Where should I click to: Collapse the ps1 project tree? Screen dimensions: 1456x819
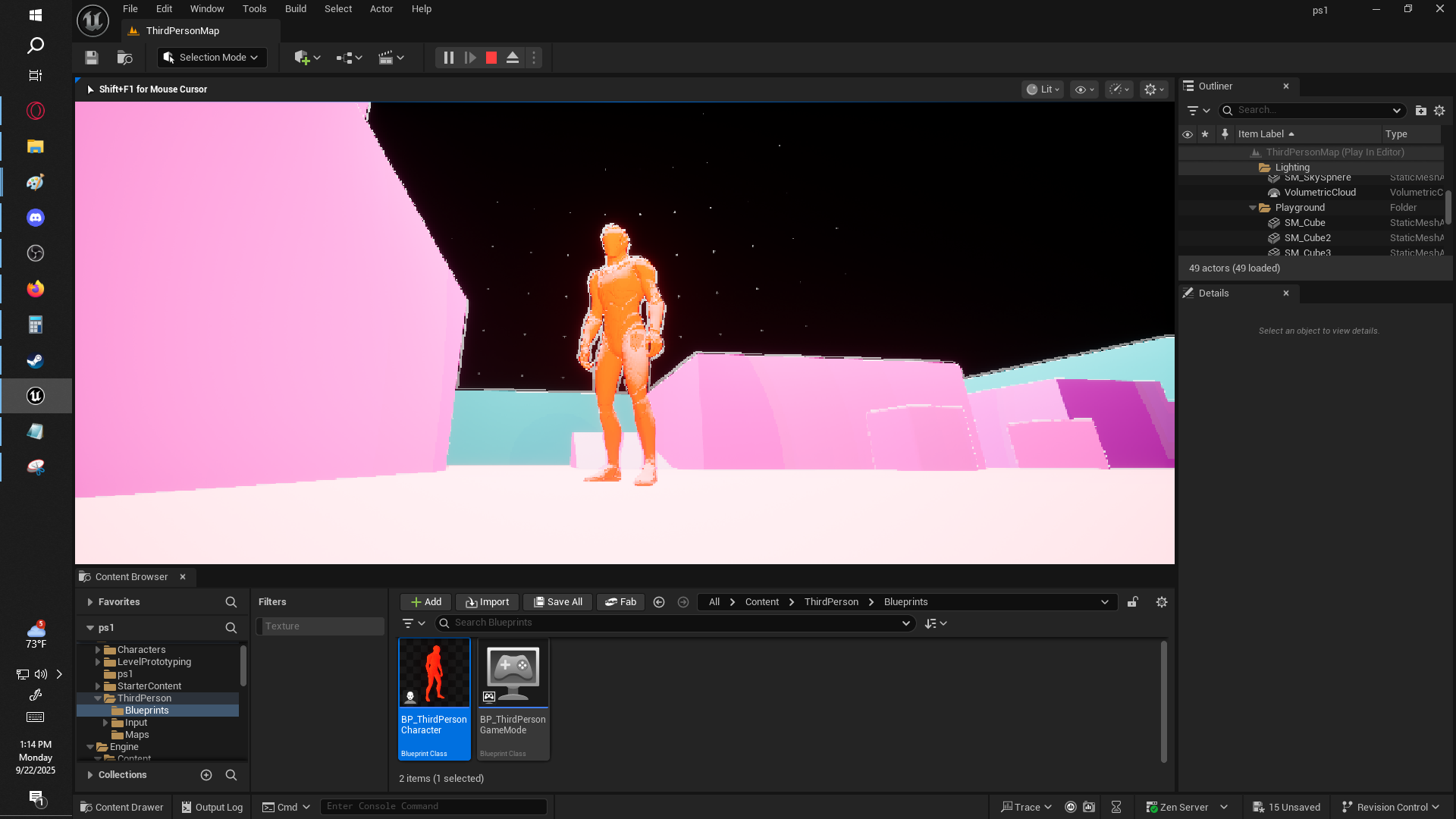90,628
